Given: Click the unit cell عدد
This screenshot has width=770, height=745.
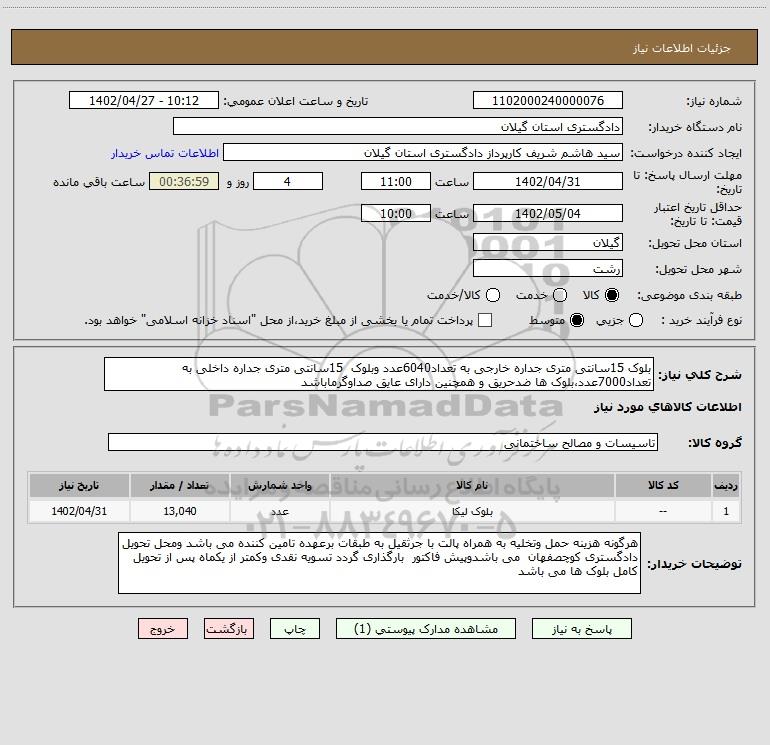Looking at the screenshot, I should [x=280, y=511].
